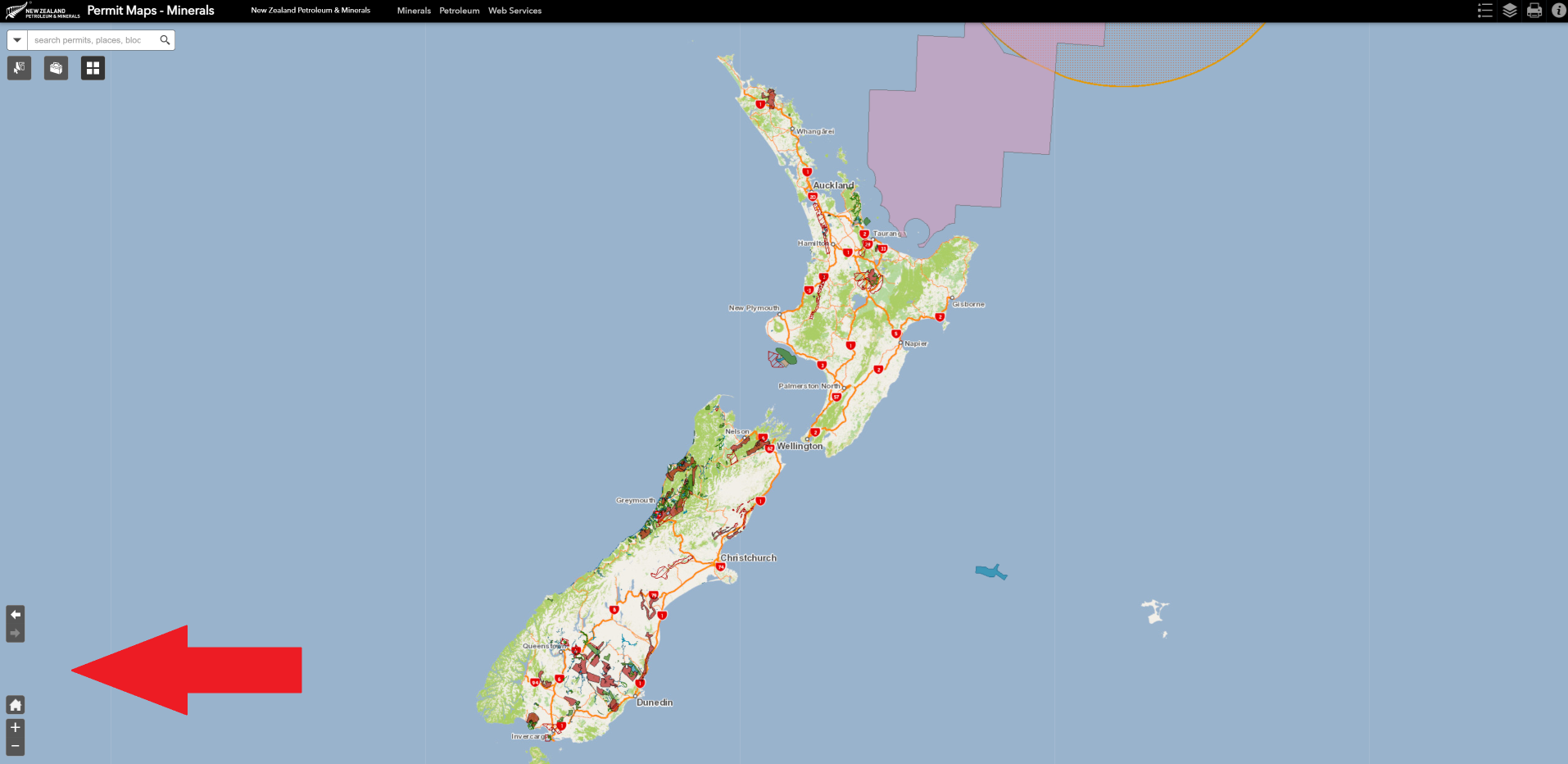Zoom out using the minus control
This screenshot has width=1568, height=764.
tap(15, 747)
